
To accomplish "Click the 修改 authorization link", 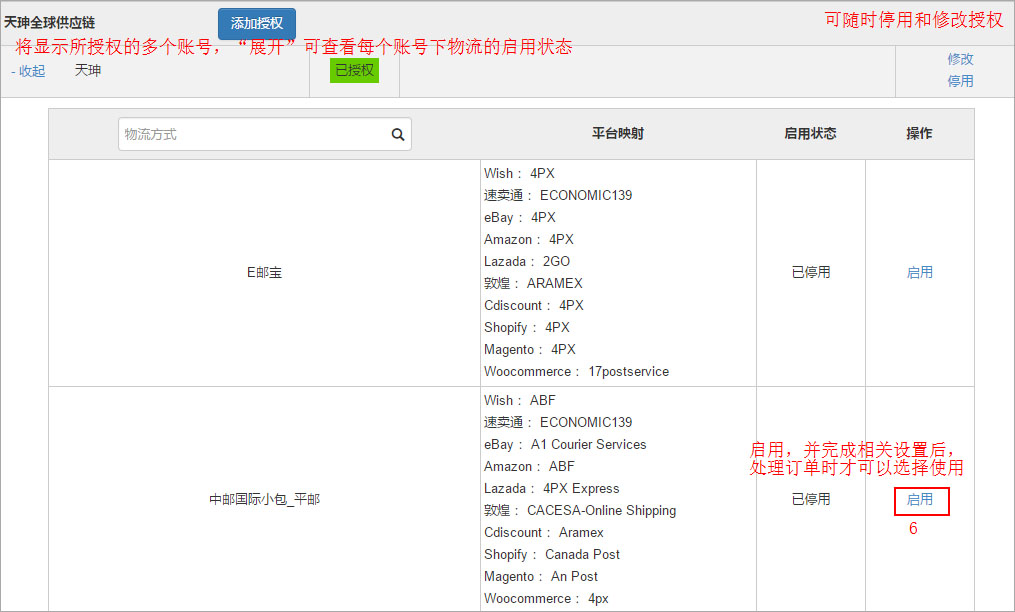I will [x=960, y=59].
